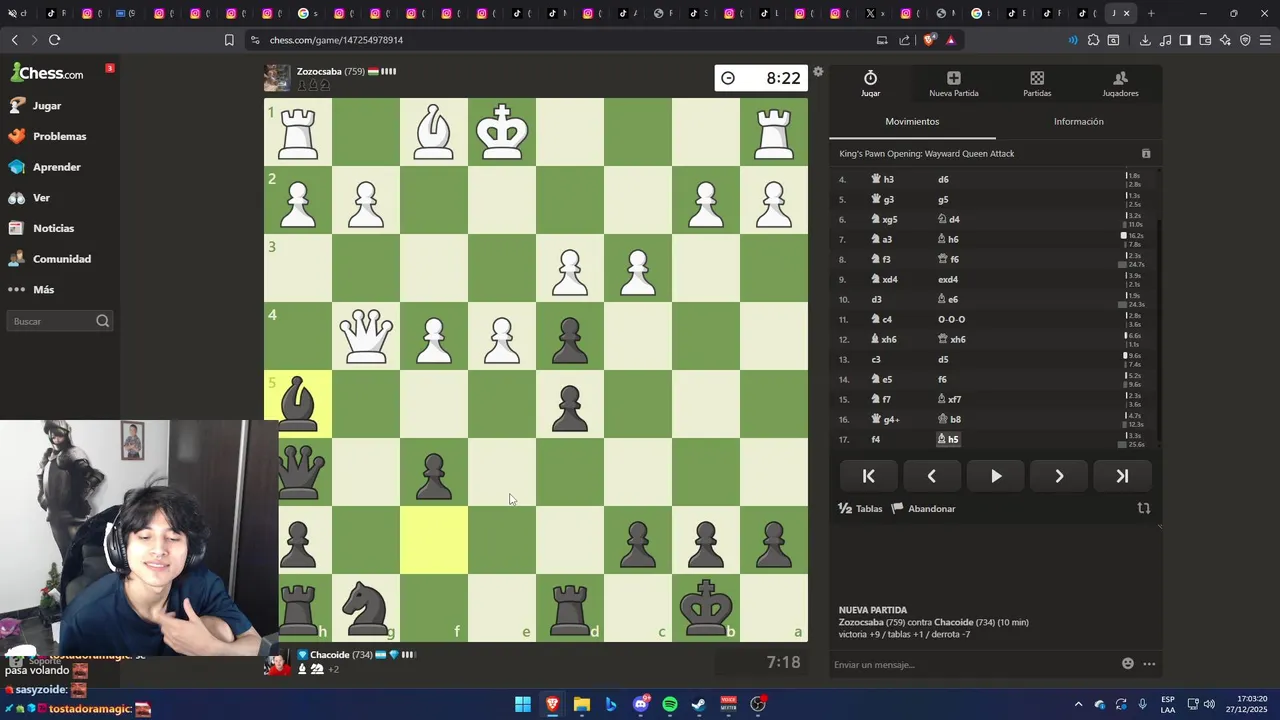Viewport: 1280px width, 720px height.
Task: Open the chat options three-dot menu
Action: click(x=1149, y=664)
